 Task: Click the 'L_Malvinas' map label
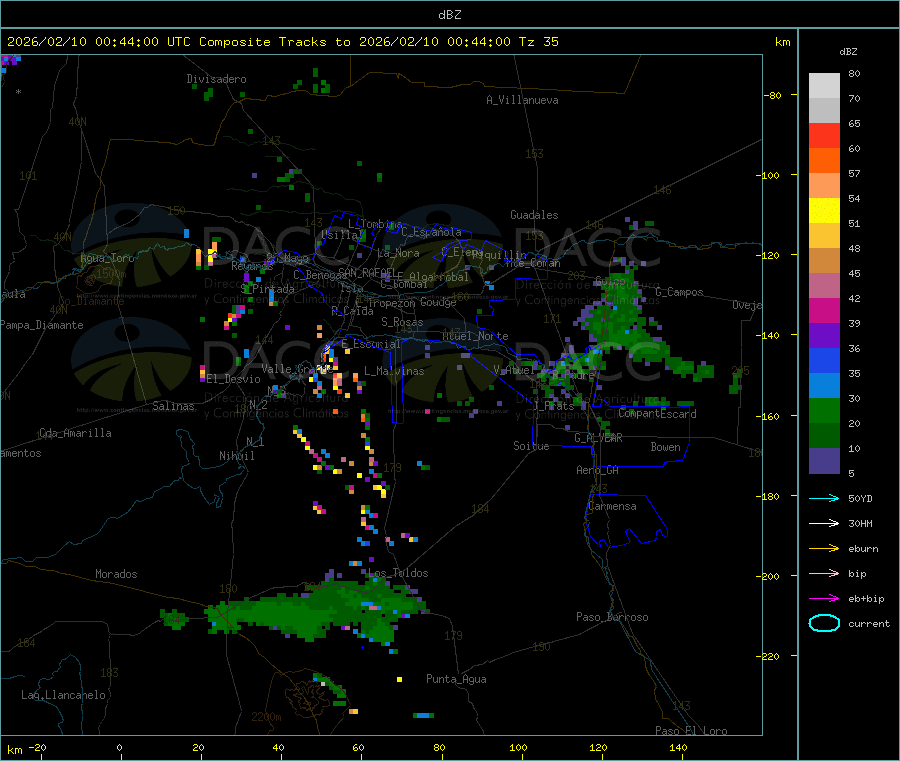[394, 371]
